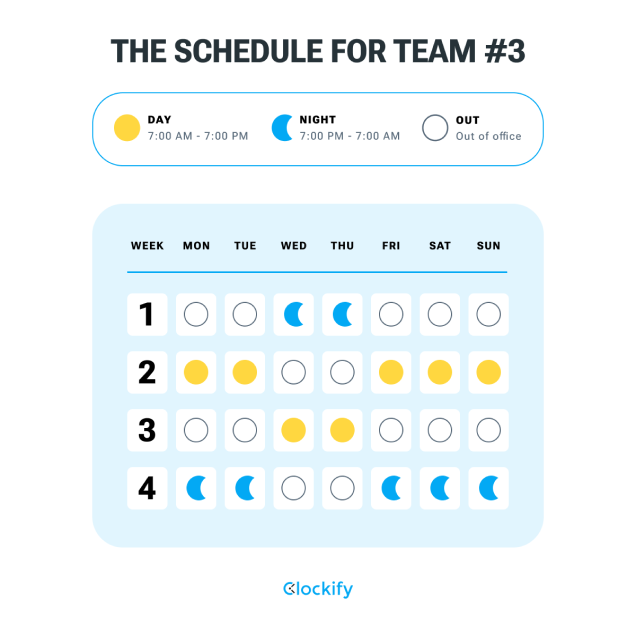Click Week 4 Monday night moon icon
636x621 pixels.
196,488
